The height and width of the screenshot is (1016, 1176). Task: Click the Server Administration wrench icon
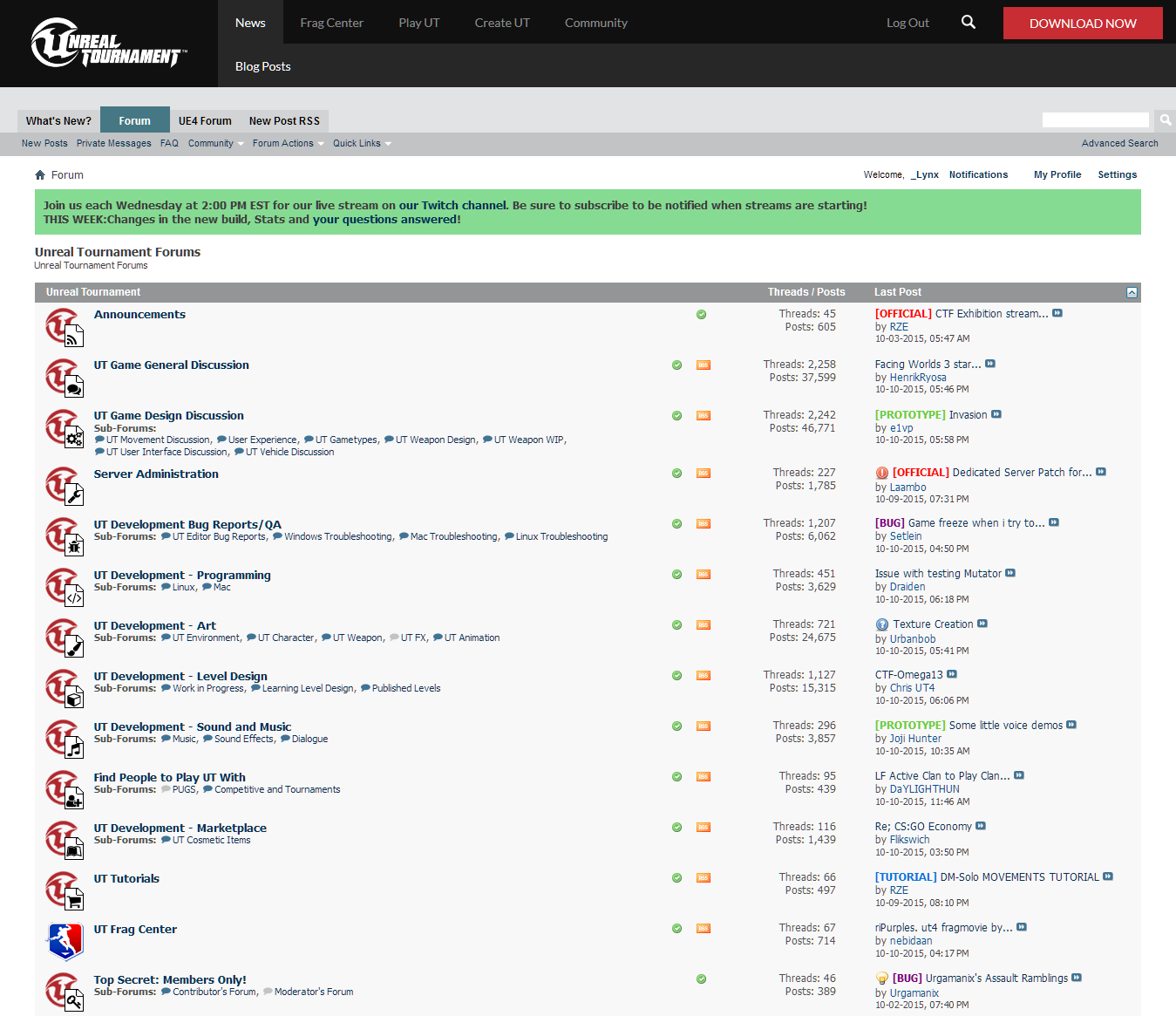pyautogui.click(x=65, y=487)
